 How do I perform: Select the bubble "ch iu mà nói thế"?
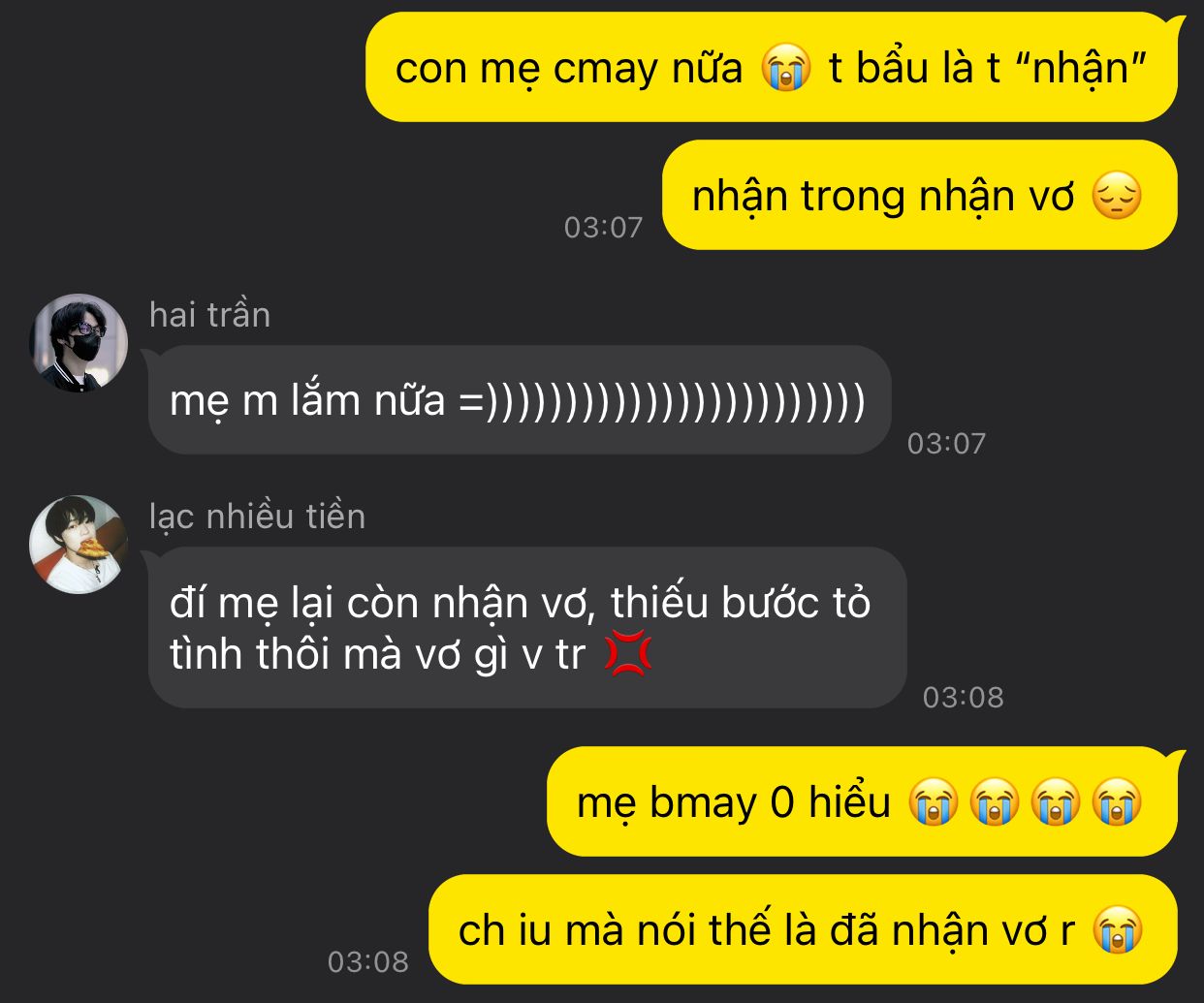[x=804, y=929]
